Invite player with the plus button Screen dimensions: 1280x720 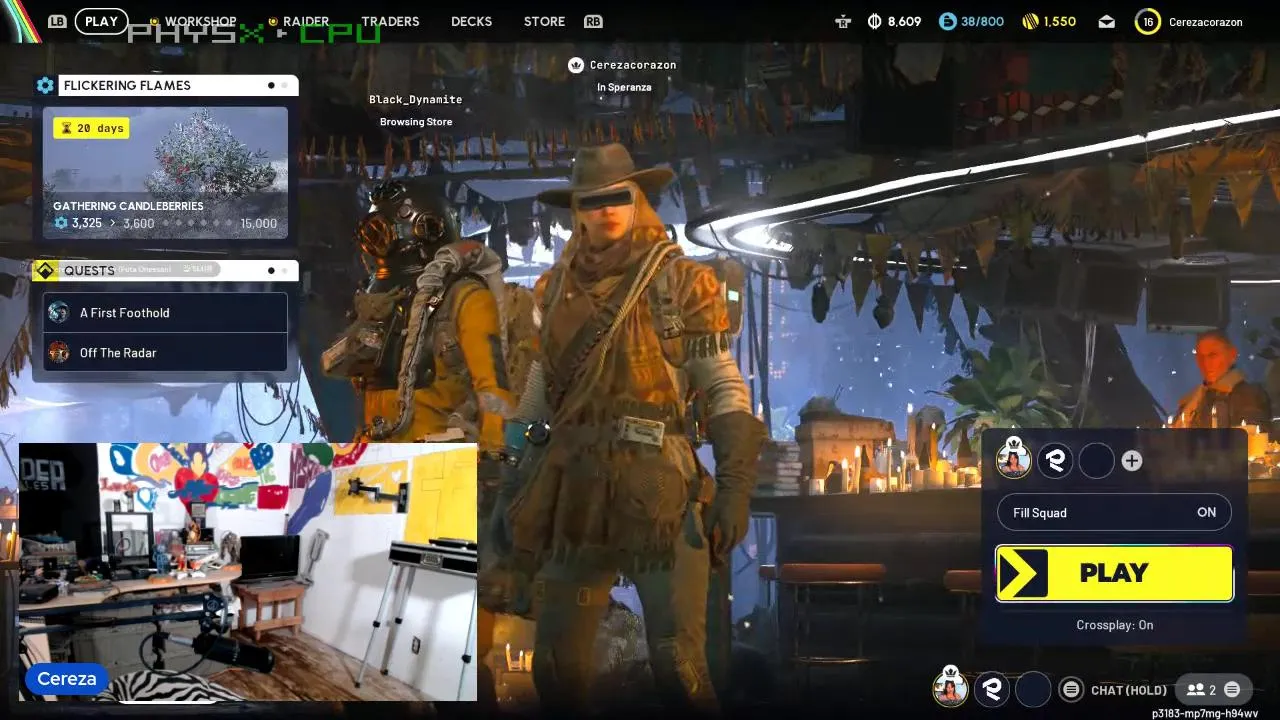pyautogui.click(x=1131, y=461)
